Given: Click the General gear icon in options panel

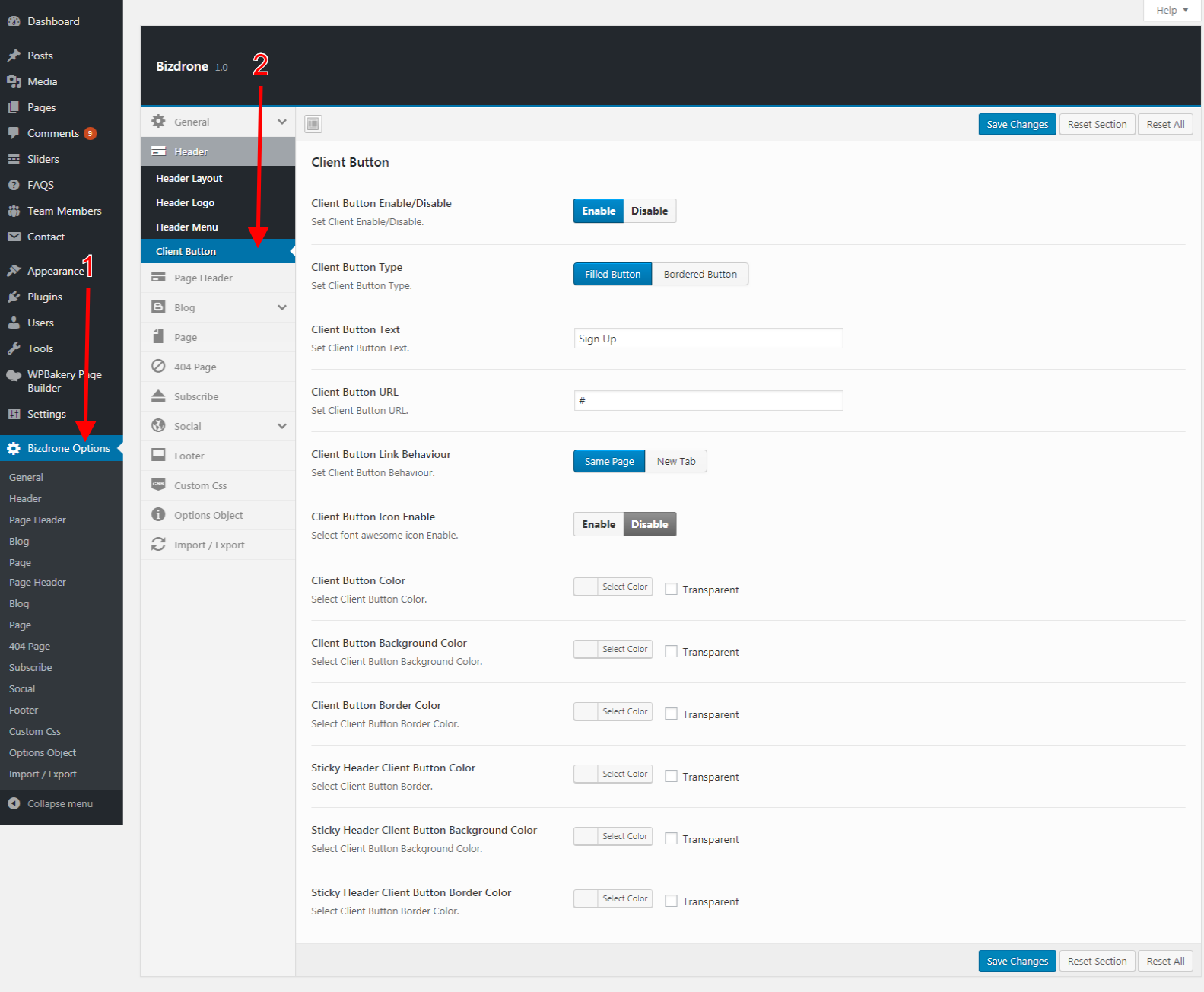Looking at the screenshot, I should [158, 121].
